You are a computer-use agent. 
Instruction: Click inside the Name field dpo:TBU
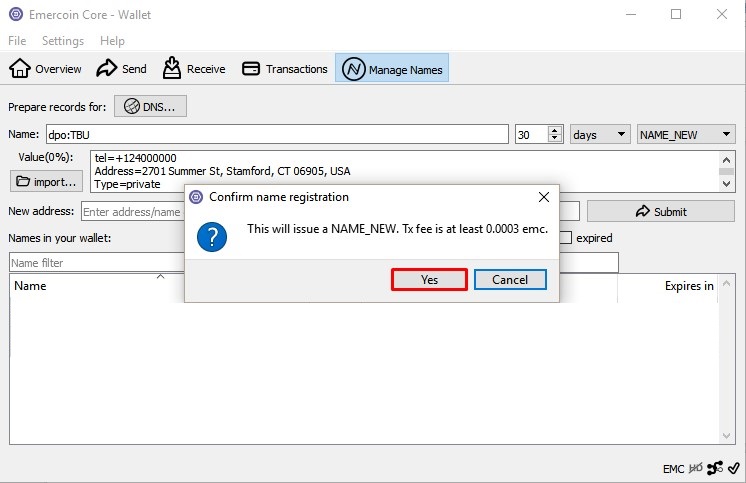tap(277, 135)
